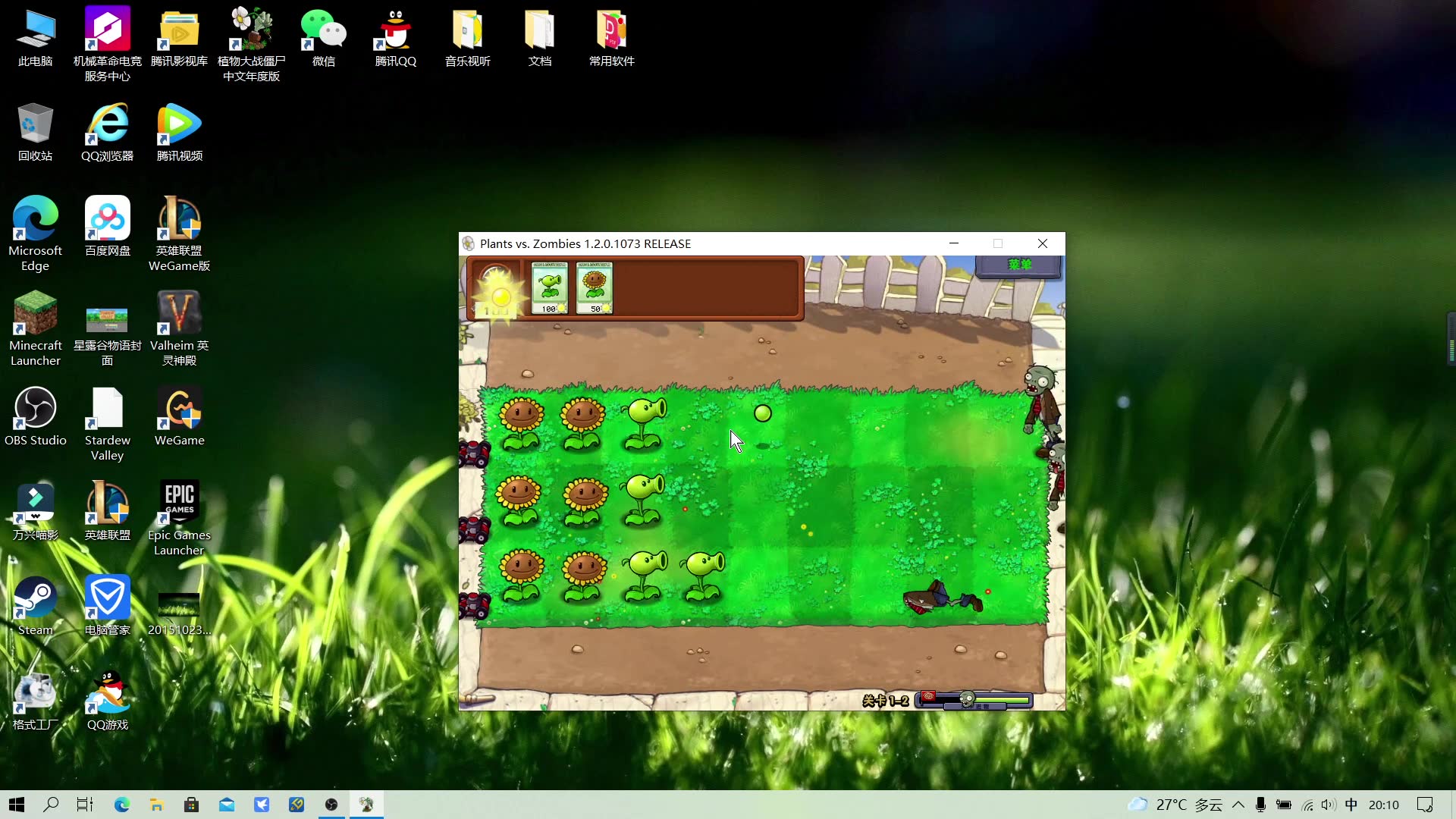Click the middle-row second sunflower
Viewport: 1456px width, 819px height.
585,500
